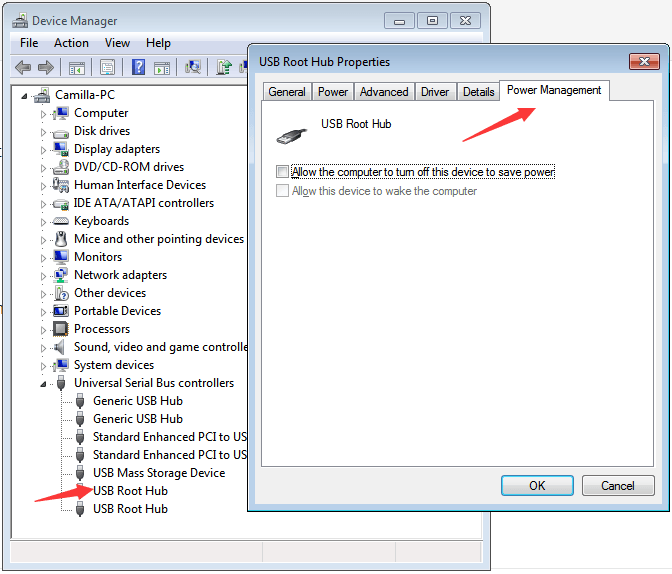Click 'Allow this device to wake the computer' checkbox

click(282, 191)
